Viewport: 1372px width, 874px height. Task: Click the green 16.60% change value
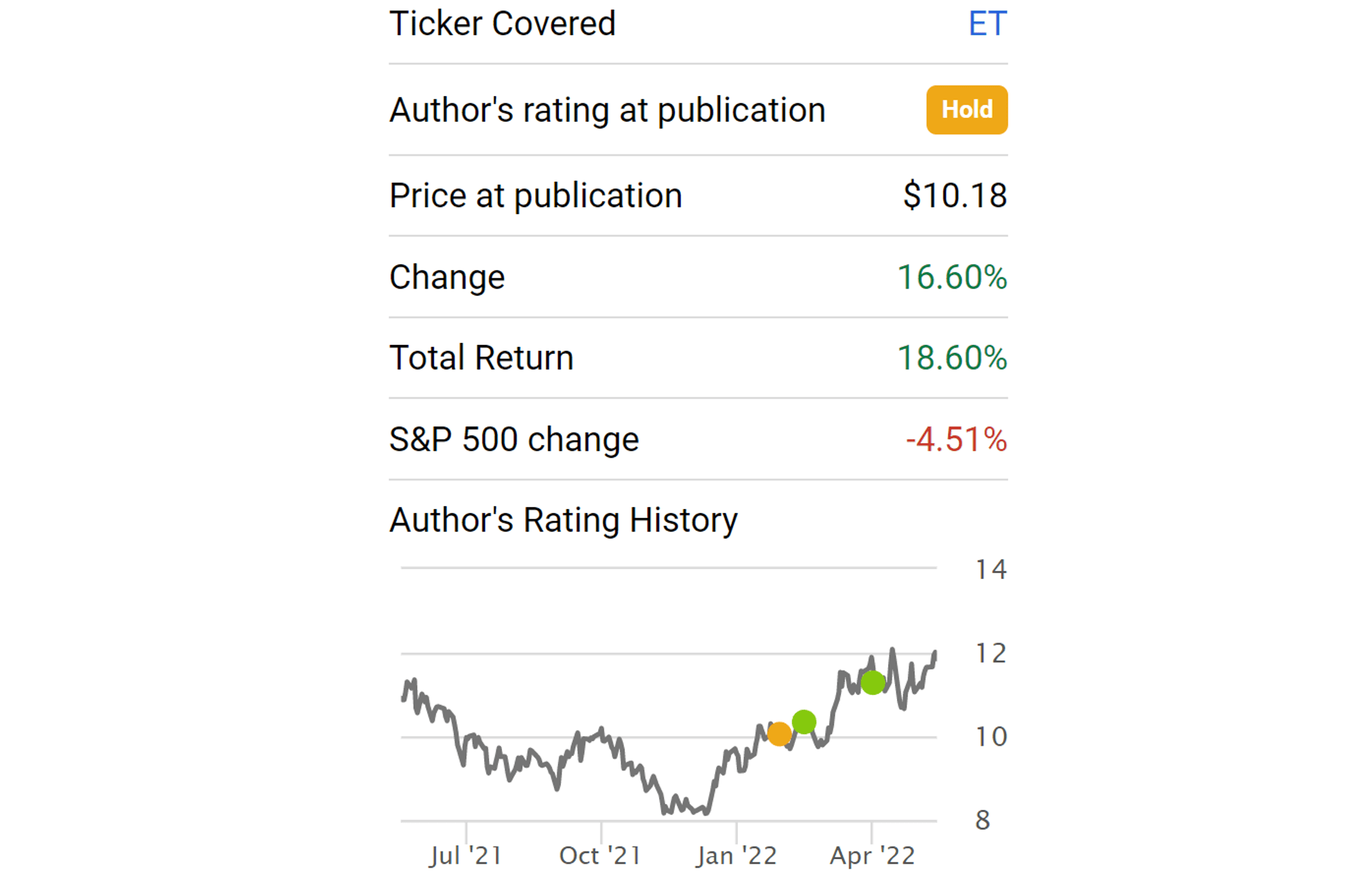(951, 277)
